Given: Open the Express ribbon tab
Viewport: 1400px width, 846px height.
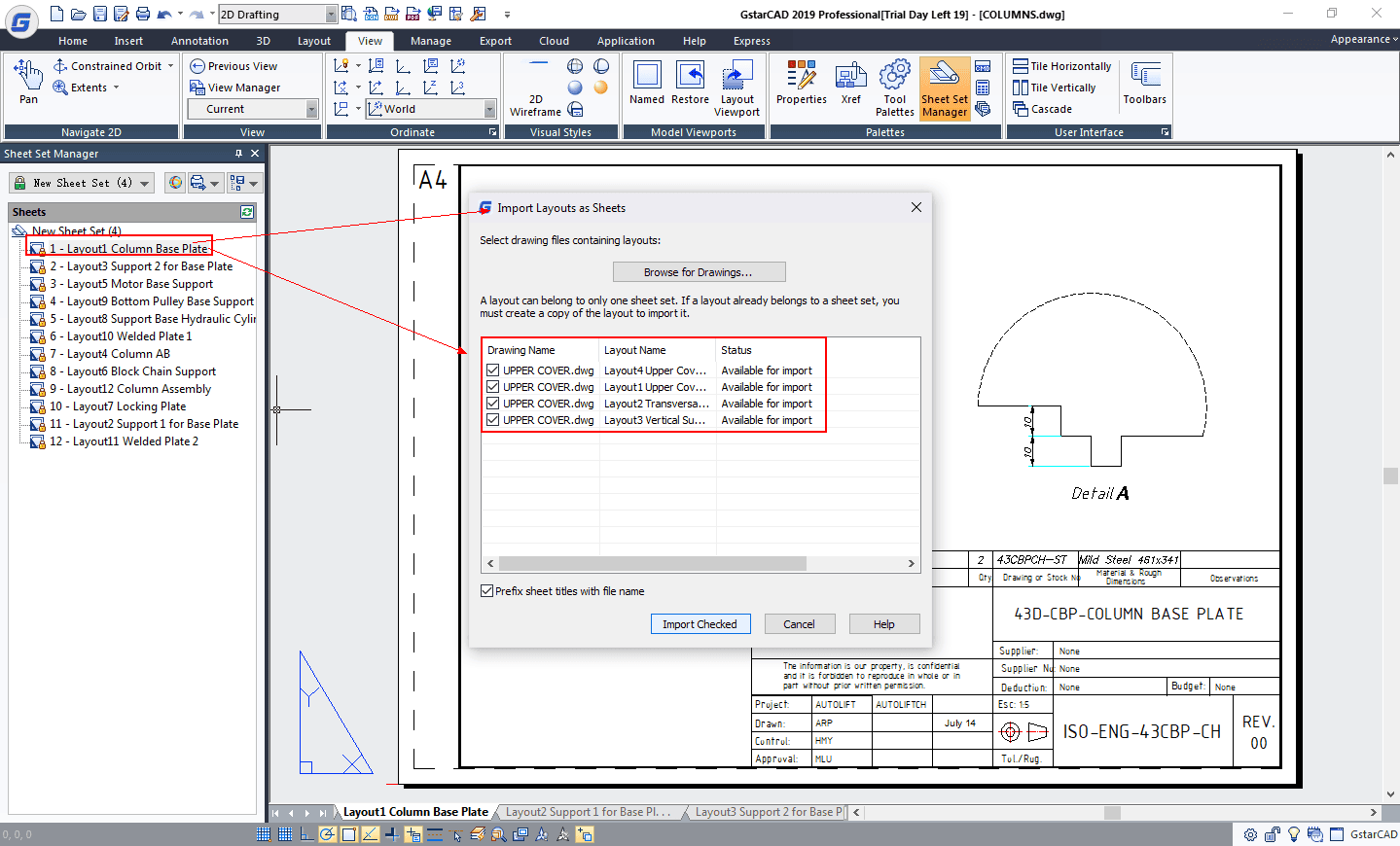Looking at the screenshot, I should 751,41.
